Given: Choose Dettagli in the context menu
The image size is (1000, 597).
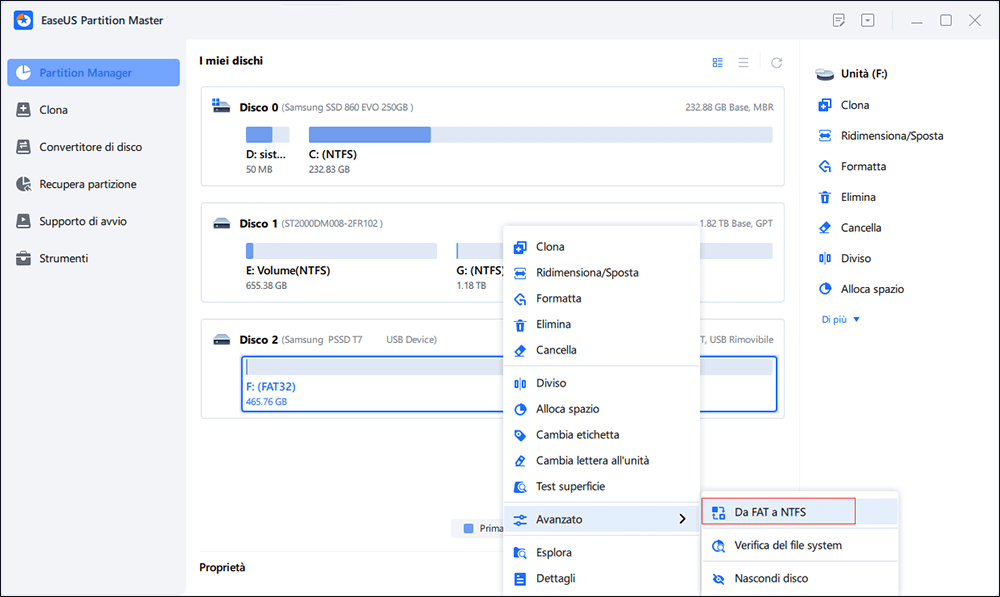Looking at the screenshot, I should [601, 579].
